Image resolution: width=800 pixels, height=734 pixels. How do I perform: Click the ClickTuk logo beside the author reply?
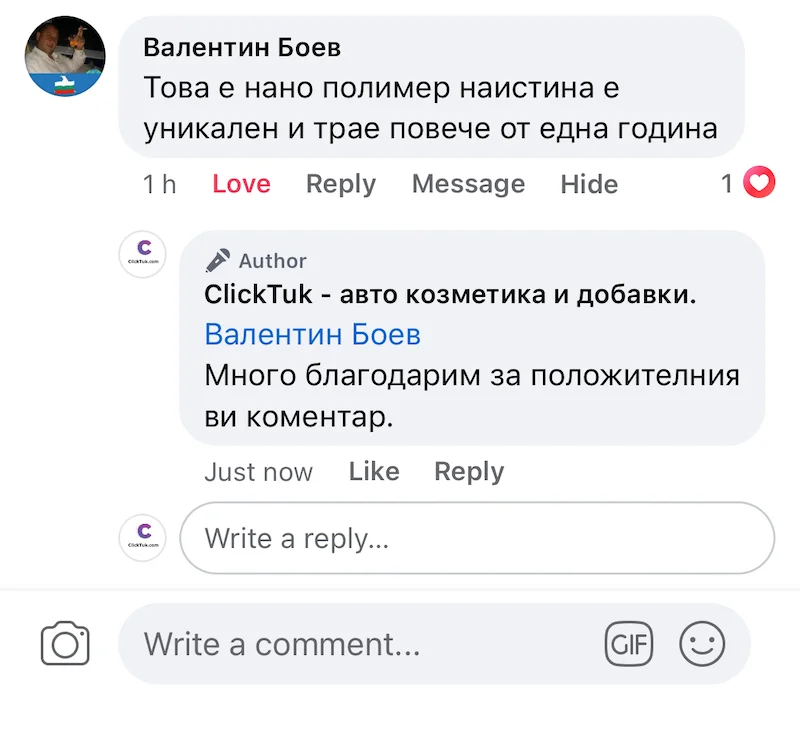pos(142,254)
